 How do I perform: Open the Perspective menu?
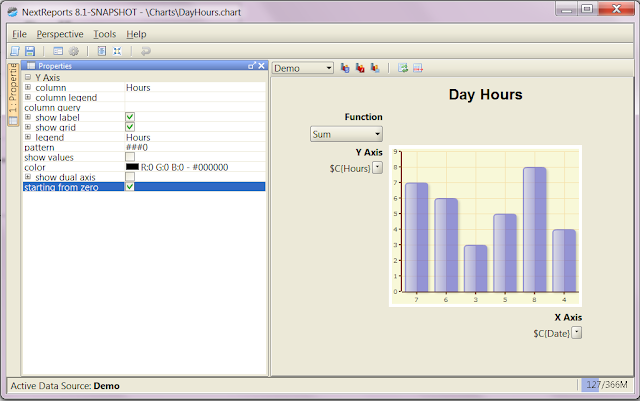tap(60, 34)
